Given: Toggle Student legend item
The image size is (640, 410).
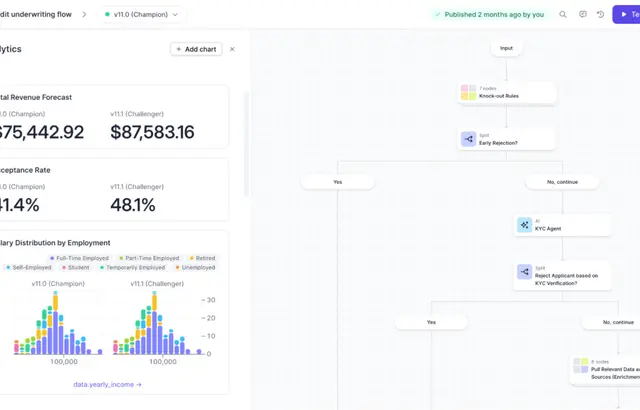Looking at the screenshot, I should 76,268.
